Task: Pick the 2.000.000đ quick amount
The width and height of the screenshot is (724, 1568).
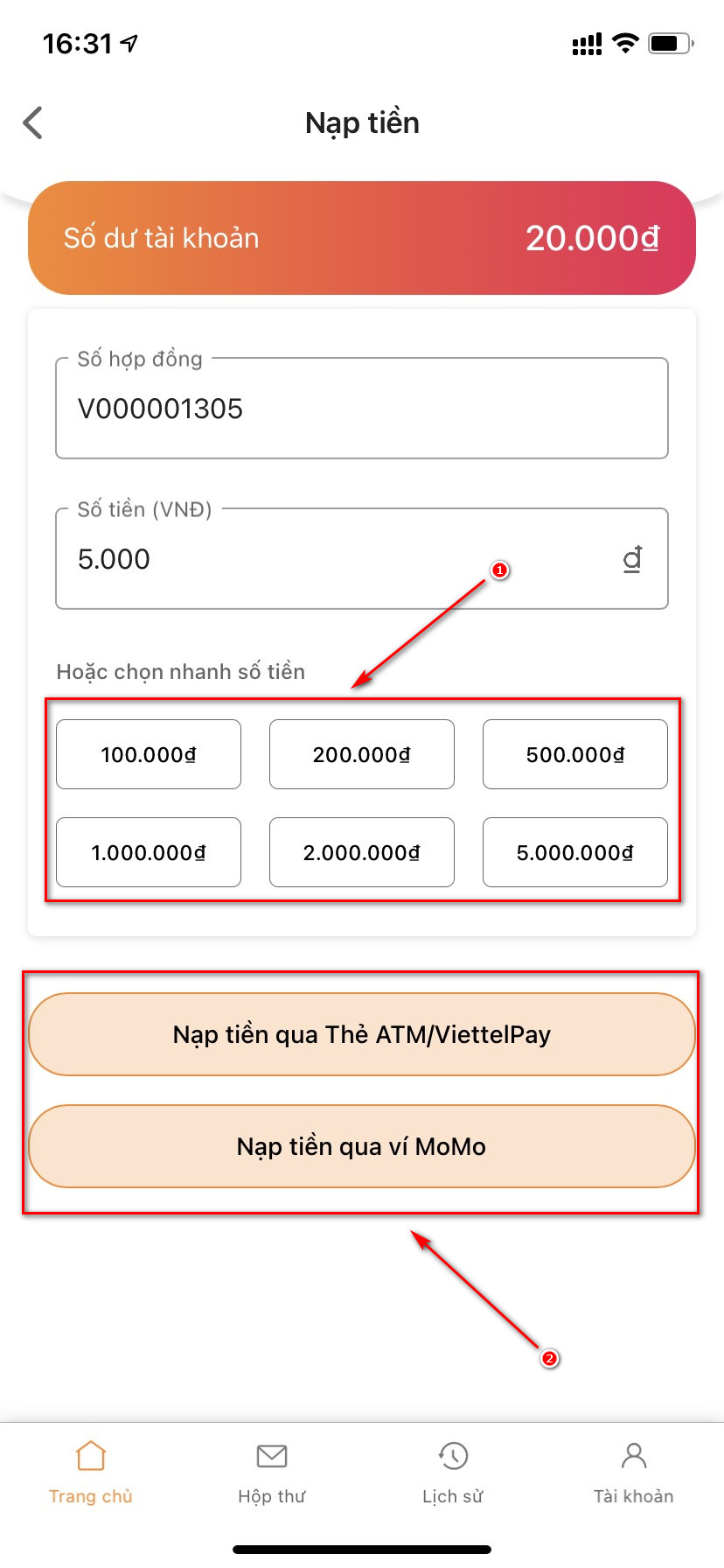Action: coord(362,852)
